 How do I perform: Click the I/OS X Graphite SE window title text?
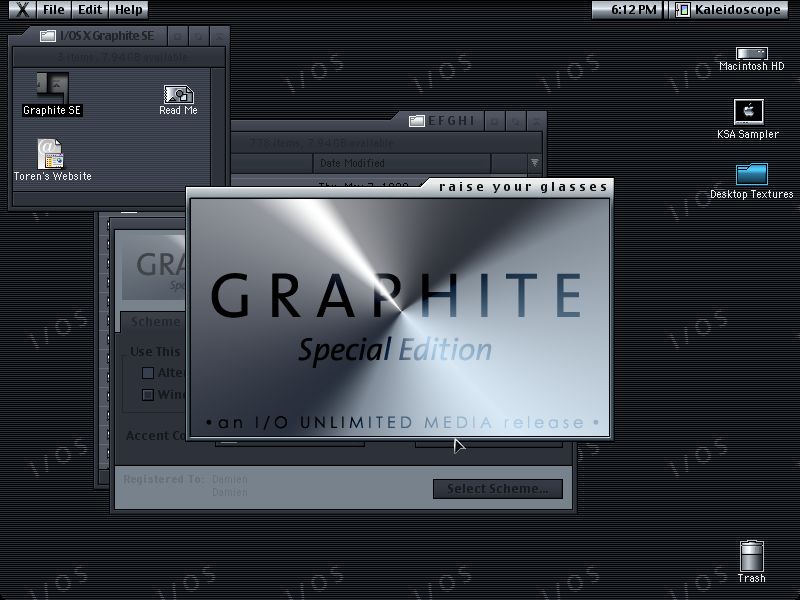click(107, 36)
